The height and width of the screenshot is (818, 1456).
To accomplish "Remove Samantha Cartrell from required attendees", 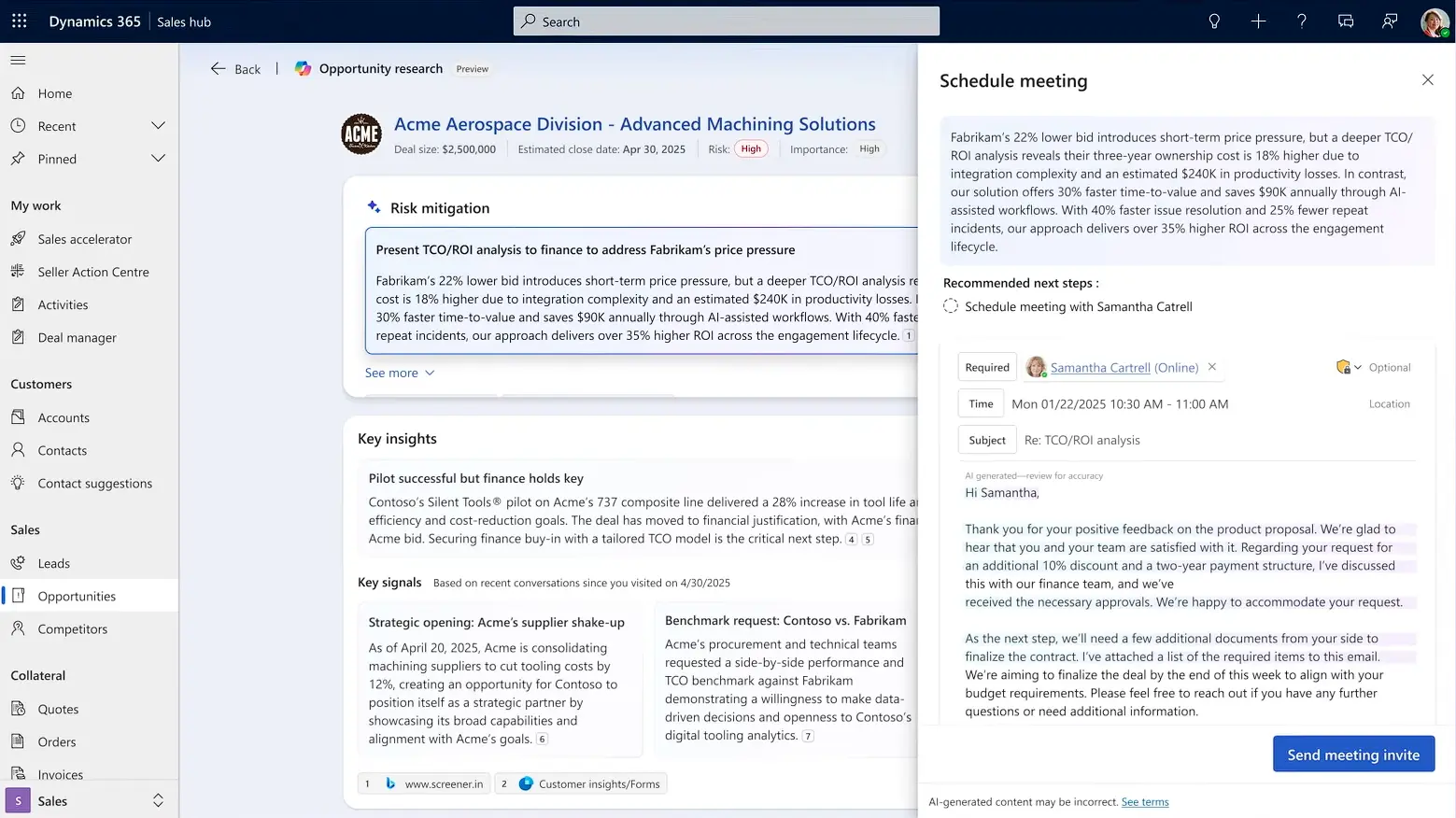I will (x=1212, y=367).
